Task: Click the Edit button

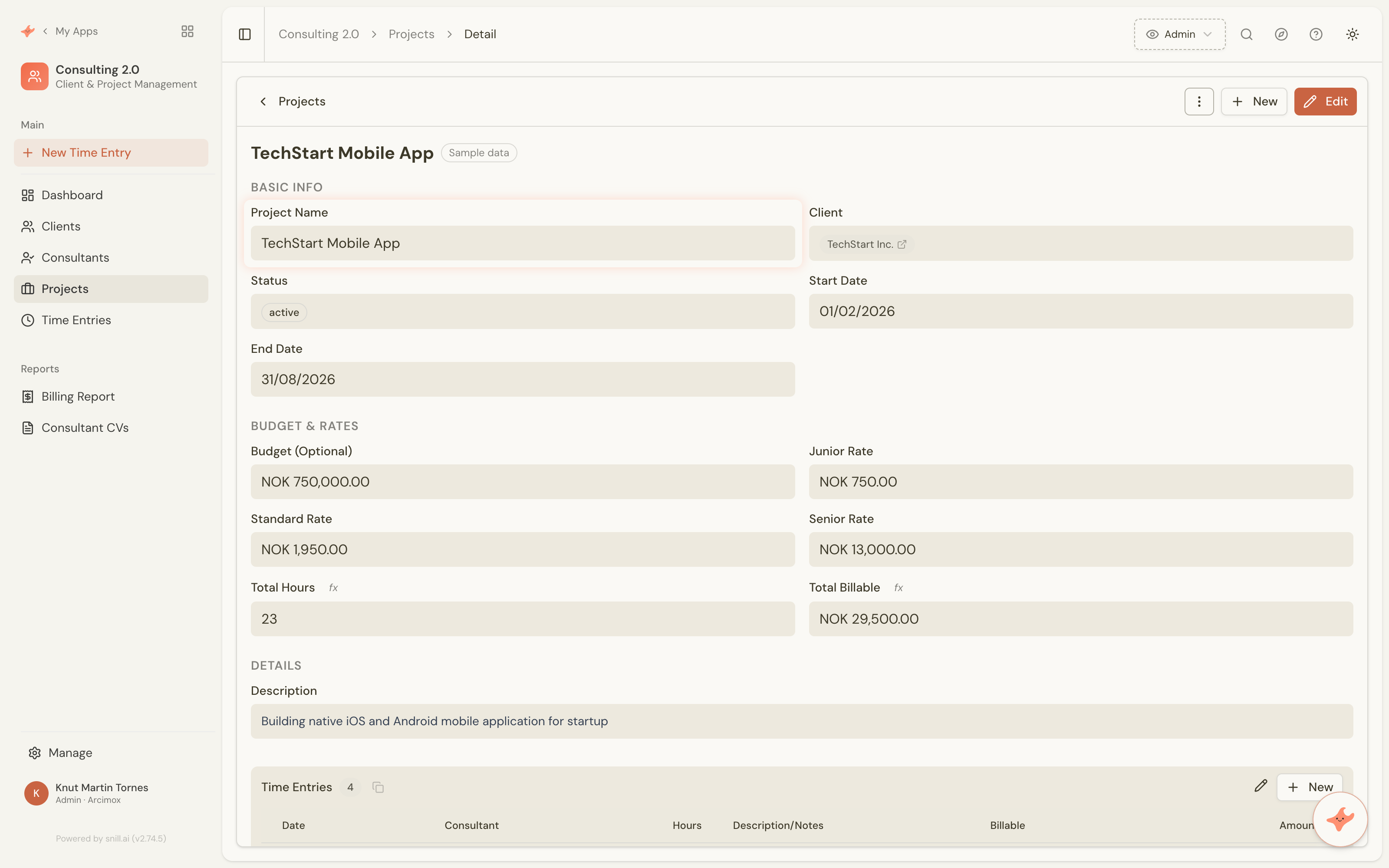Action: tap(1325, 102)
